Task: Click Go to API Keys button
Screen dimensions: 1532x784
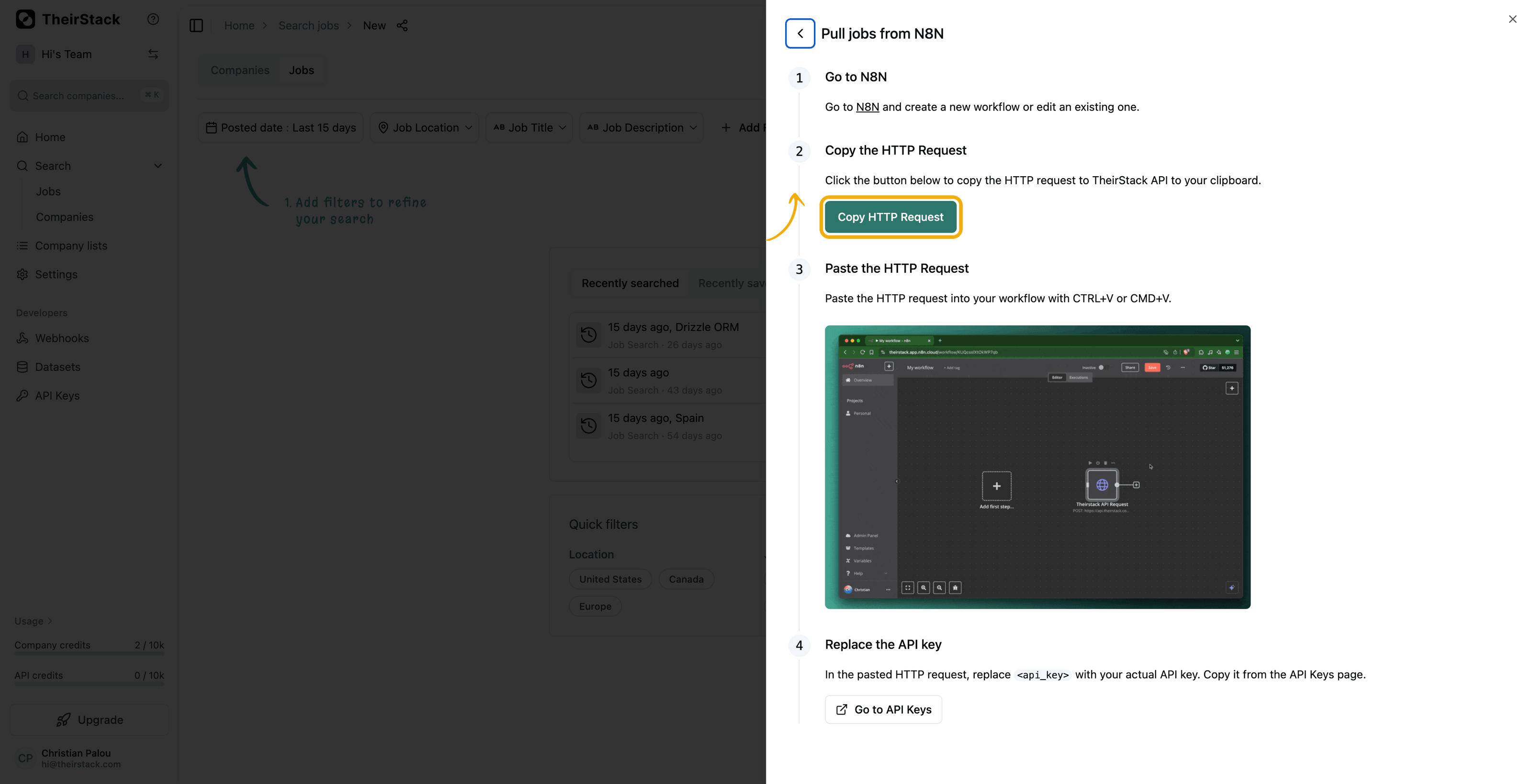Action: click(x=883, y=709)
